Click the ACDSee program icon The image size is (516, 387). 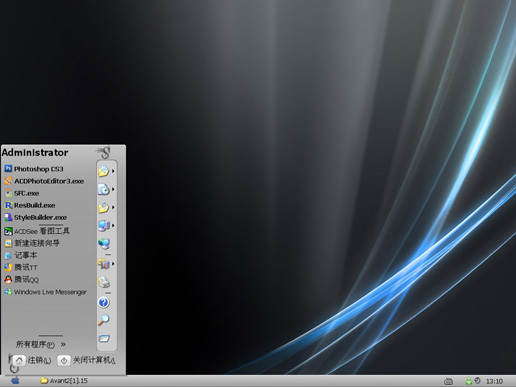point(8,231)
